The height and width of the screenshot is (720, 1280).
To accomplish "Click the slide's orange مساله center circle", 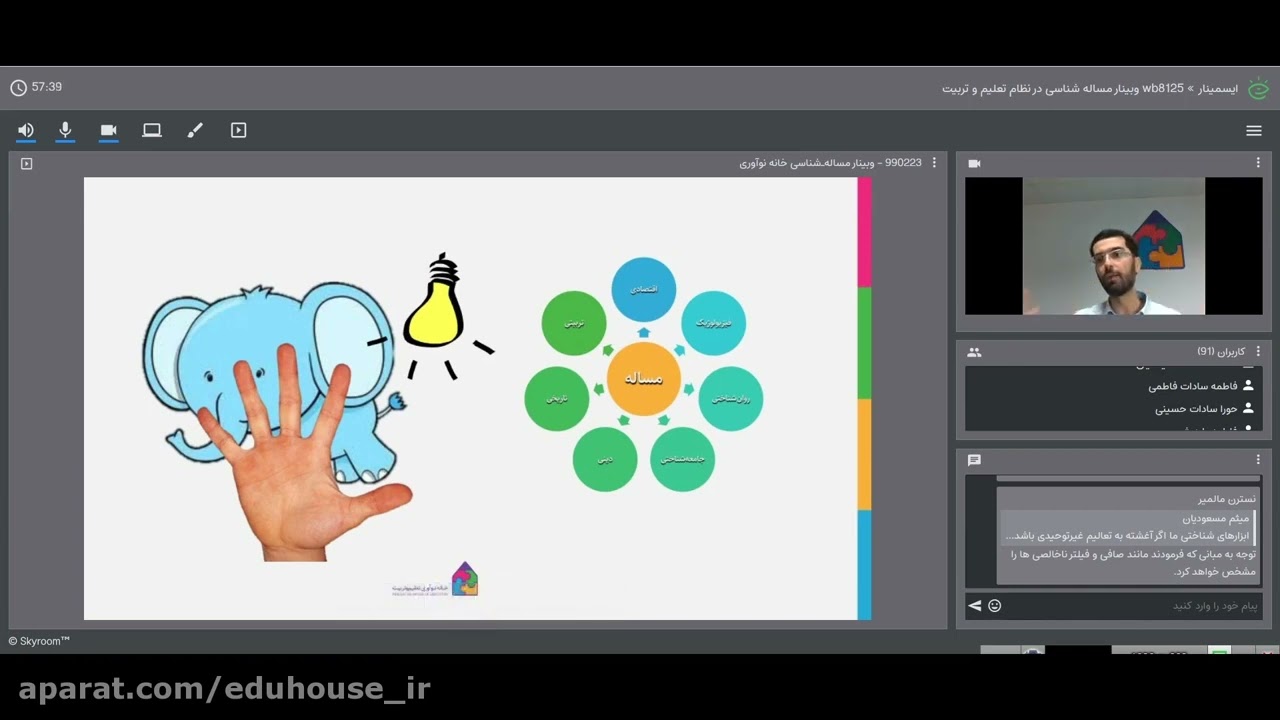I will pos(643,378).
